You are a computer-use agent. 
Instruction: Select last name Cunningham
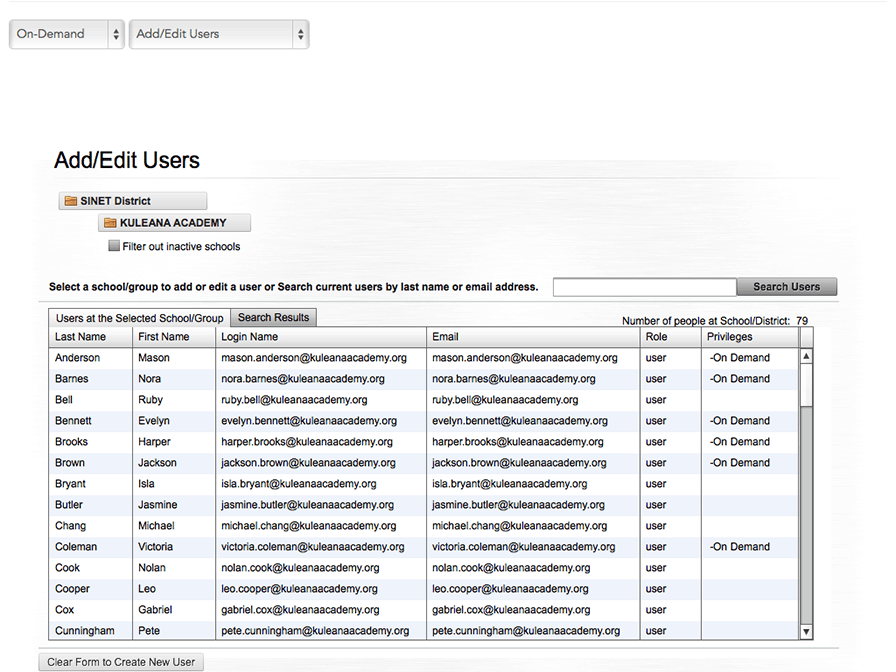click(85, 631)
